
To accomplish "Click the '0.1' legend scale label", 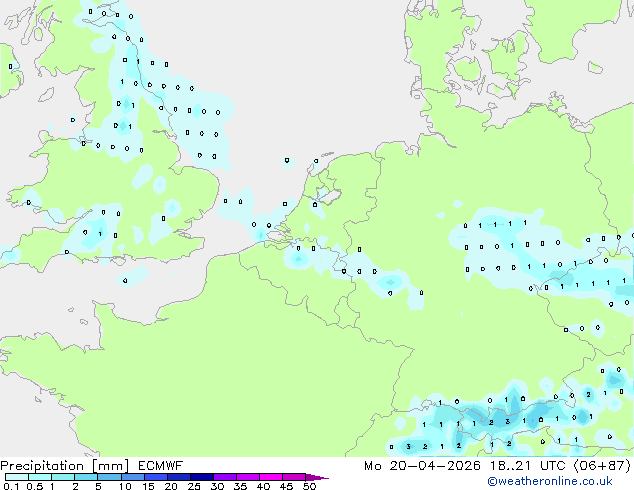I will pyautogui.click(x=11, y=486).
